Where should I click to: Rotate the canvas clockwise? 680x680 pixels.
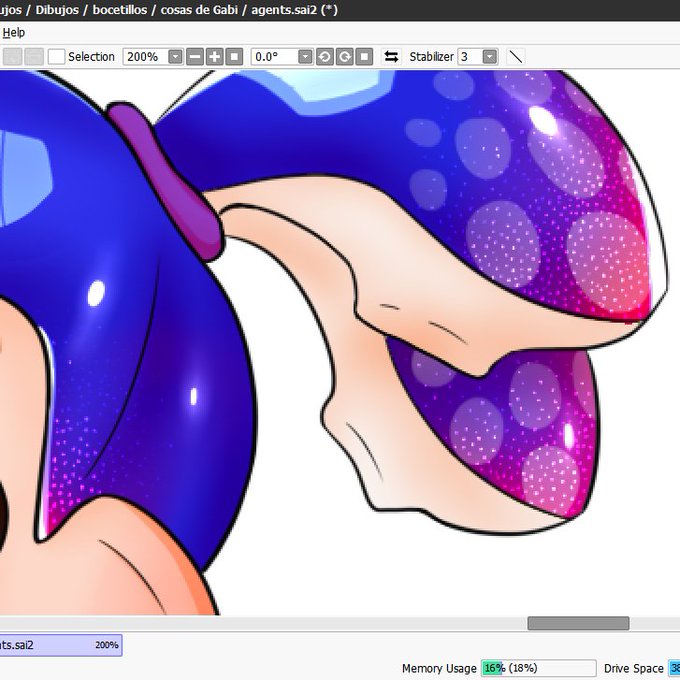345,57
